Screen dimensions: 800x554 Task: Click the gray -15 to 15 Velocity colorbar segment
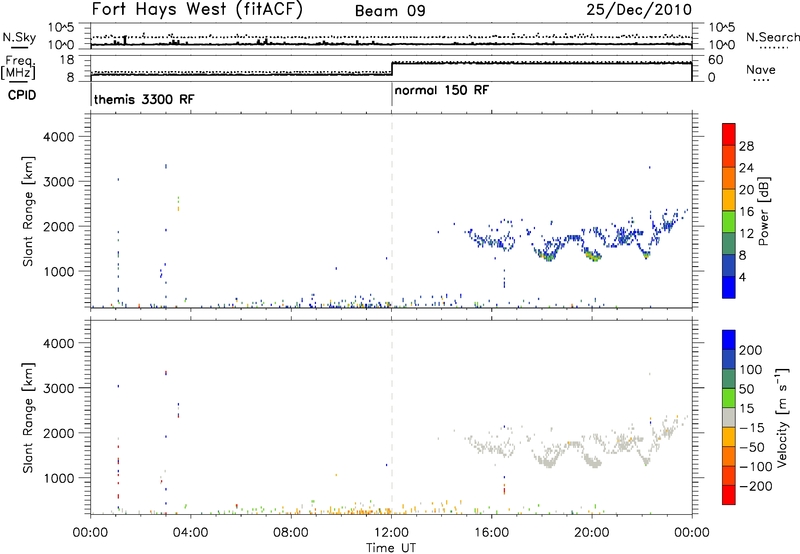[x=729, y=417]
